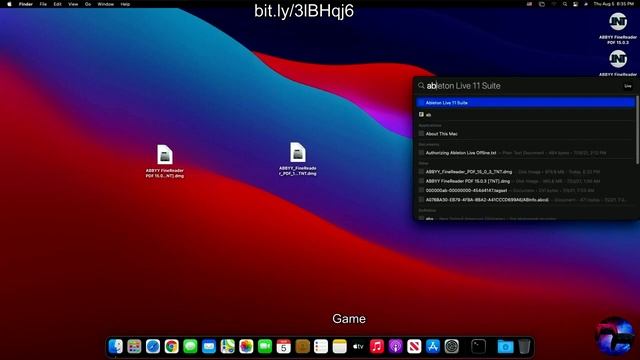Open Apple TV app in the Dock

[x=358, y=347]
